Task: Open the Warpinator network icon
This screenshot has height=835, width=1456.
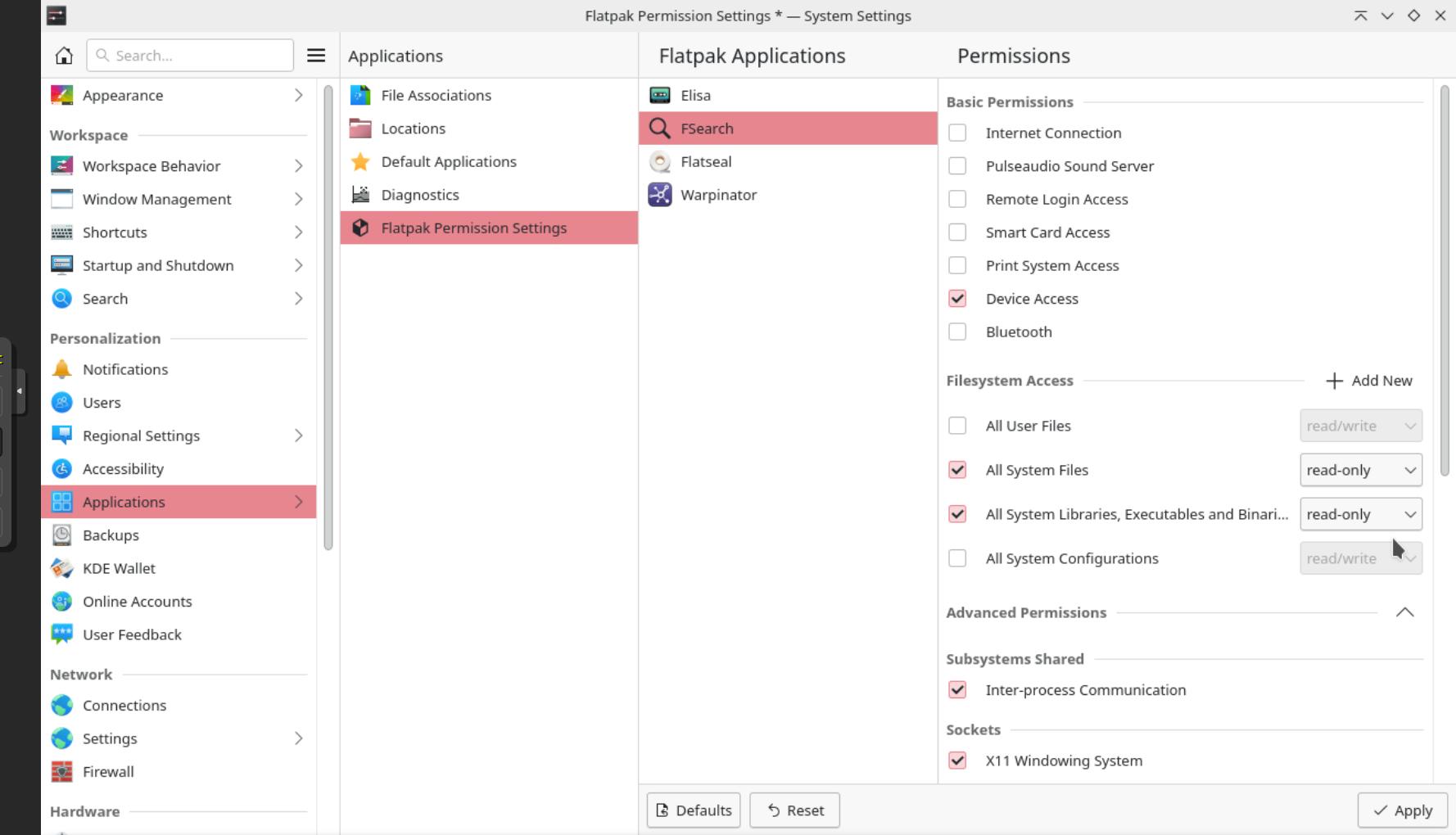Action: coord(659,195)
